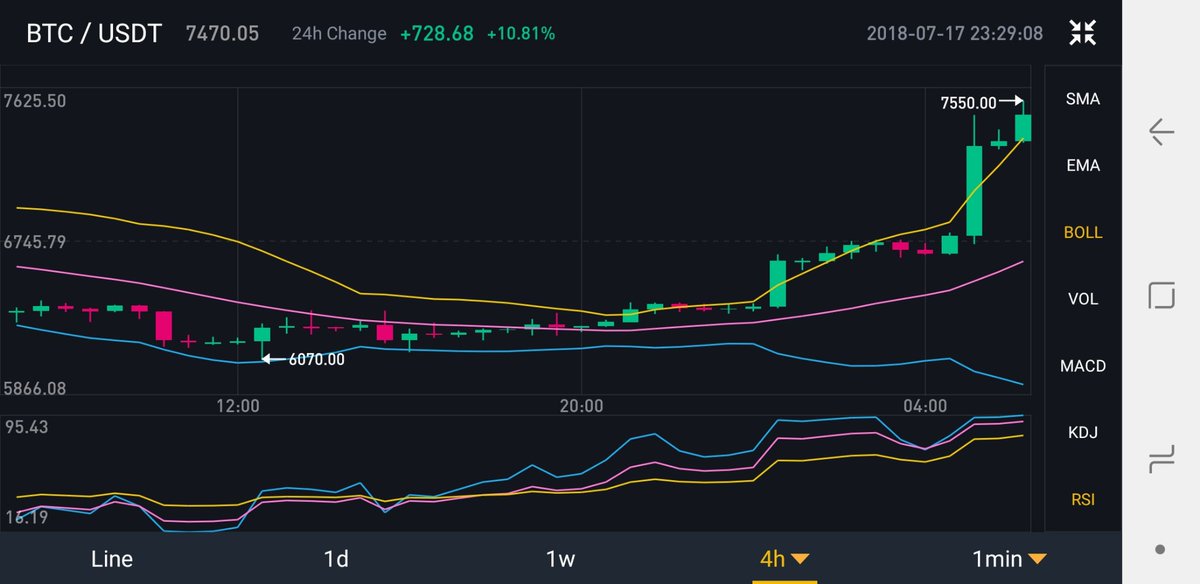Exit fullscreen chart via collapse icon

coord(1082,32)
